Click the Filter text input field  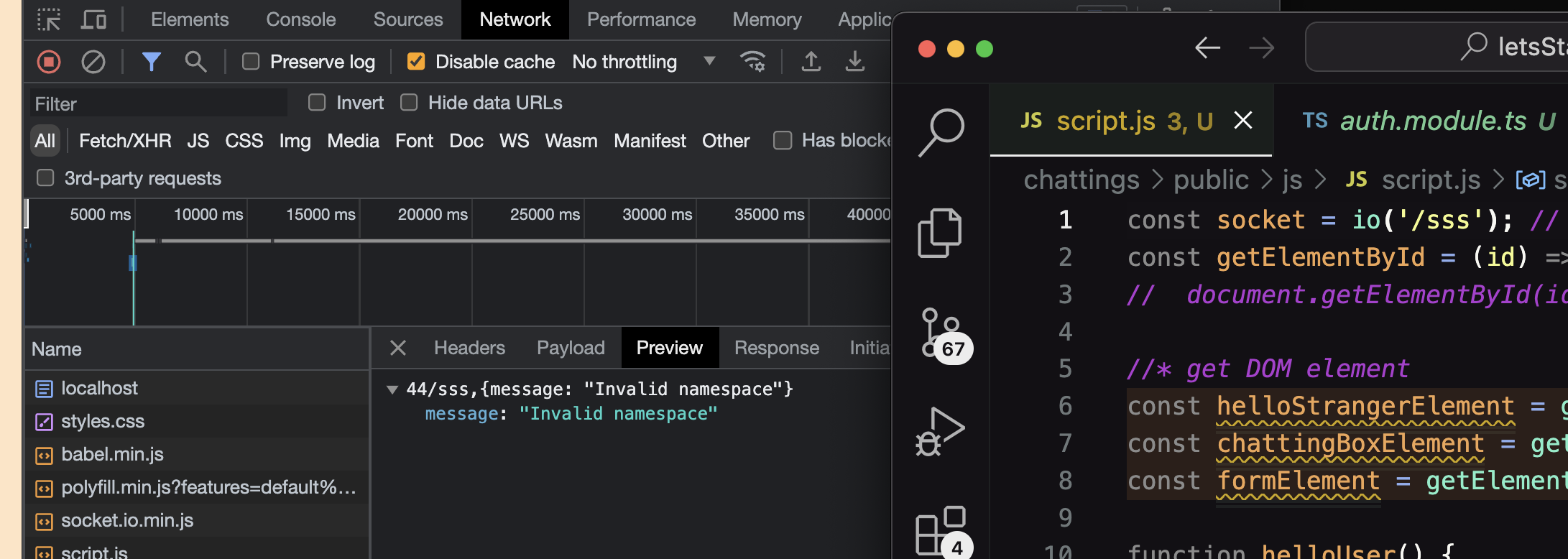[x=158, y=103]
